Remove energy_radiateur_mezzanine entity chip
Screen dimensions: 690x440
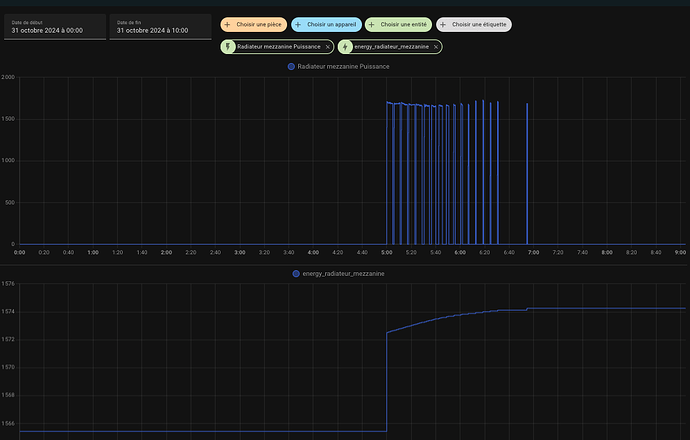[x=436, y=47]
